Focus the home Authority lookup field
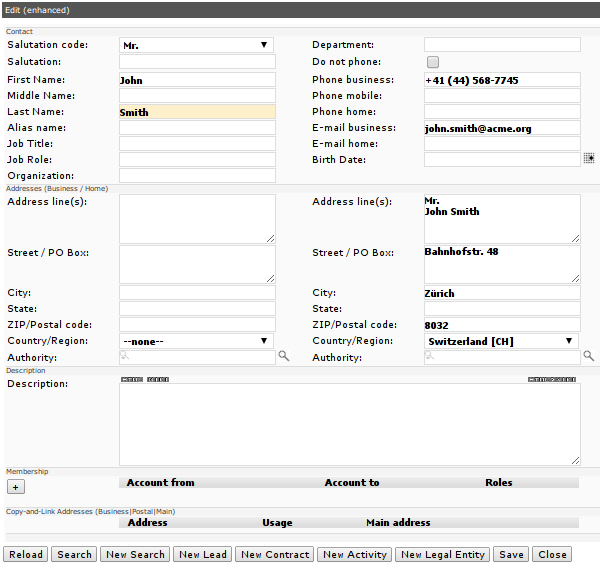The width and height of the screenshot is (600, 564). (502, 357)
